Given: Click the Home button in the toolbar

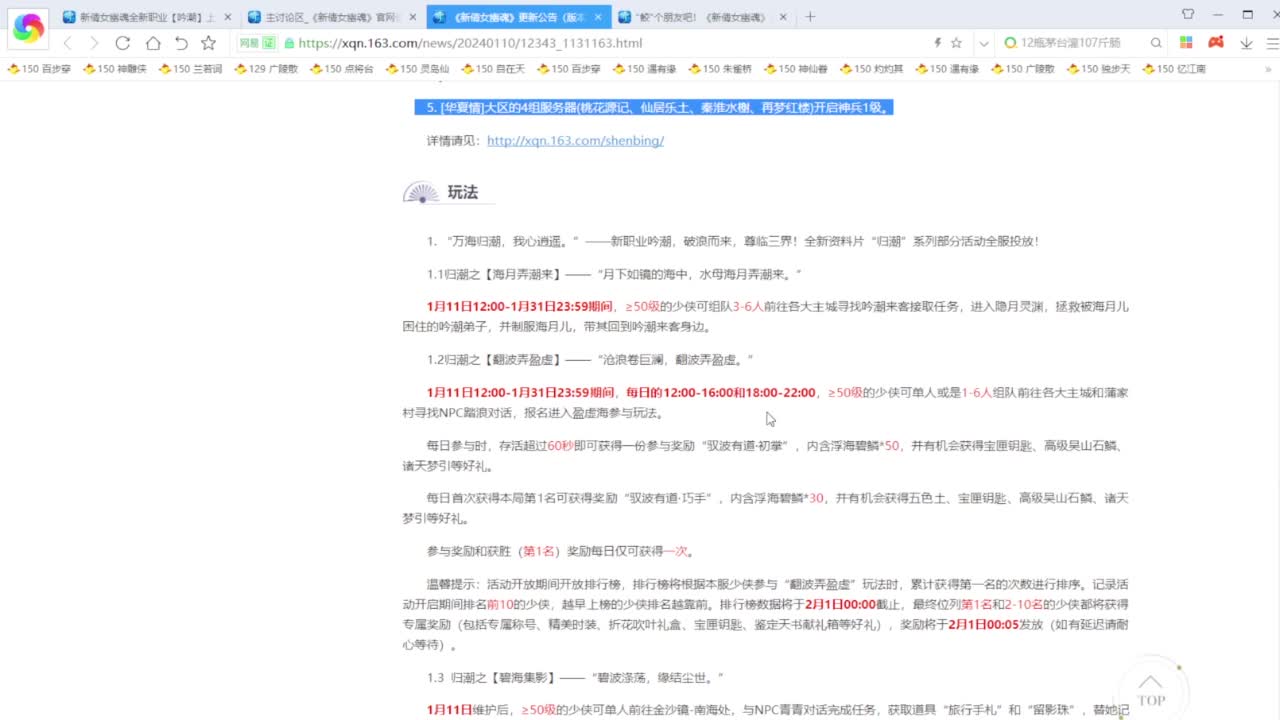Looking at the screenshot, I should tap(152, 44).
